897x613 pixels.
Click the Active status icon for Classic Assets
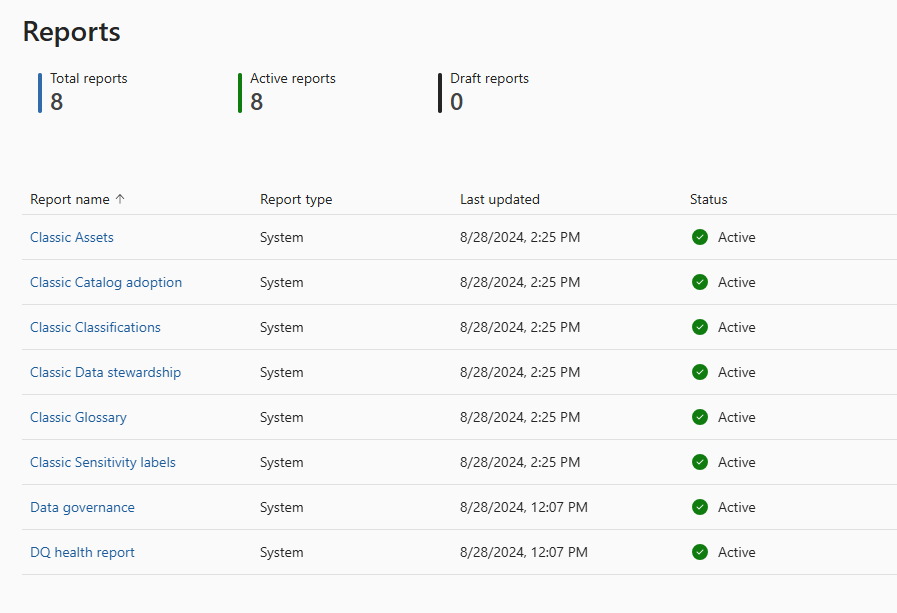click(x=700, y=237)
